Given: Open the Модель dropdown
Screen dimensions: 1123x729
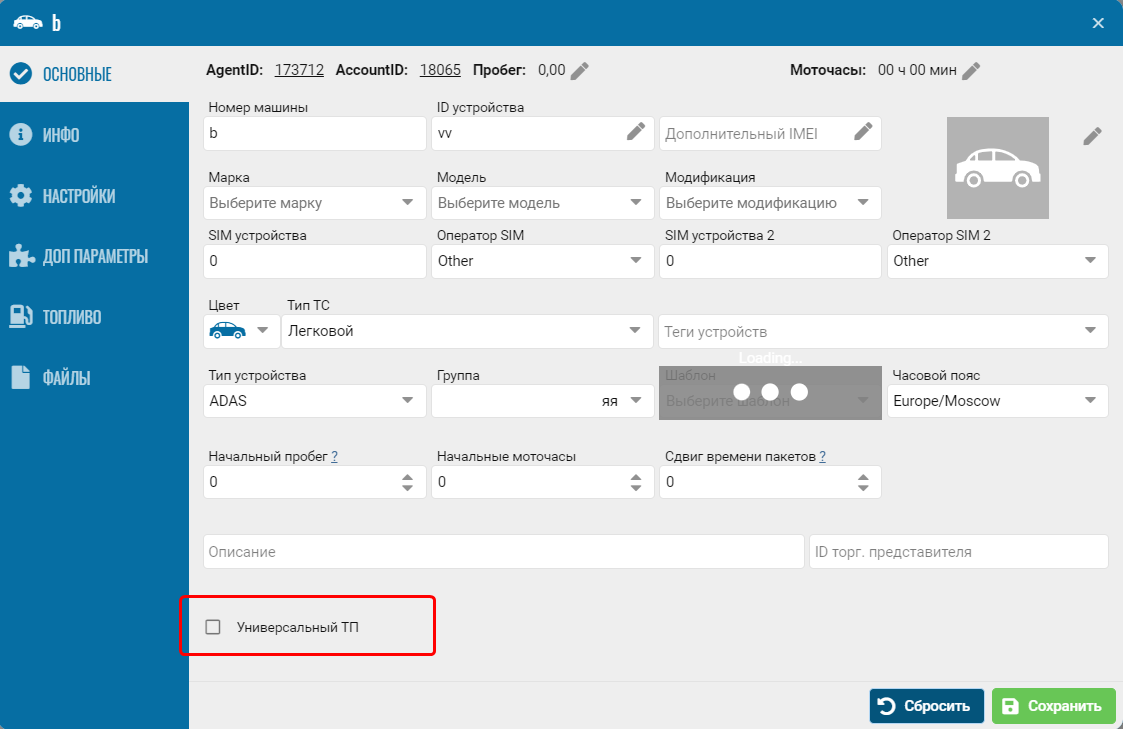Looking at the screenshot, I should [x=542, y=203].
